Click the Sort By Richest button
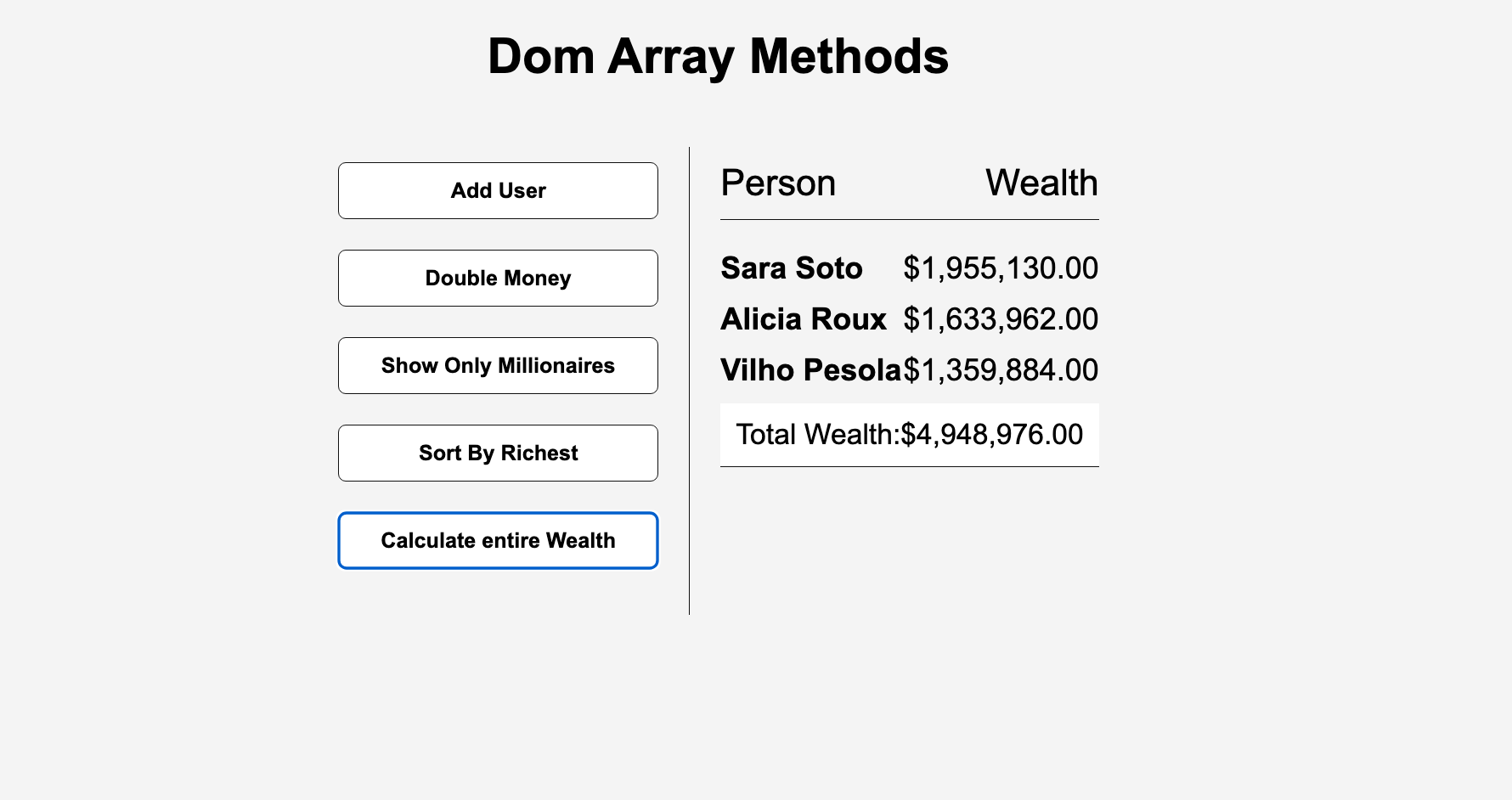 498,453
